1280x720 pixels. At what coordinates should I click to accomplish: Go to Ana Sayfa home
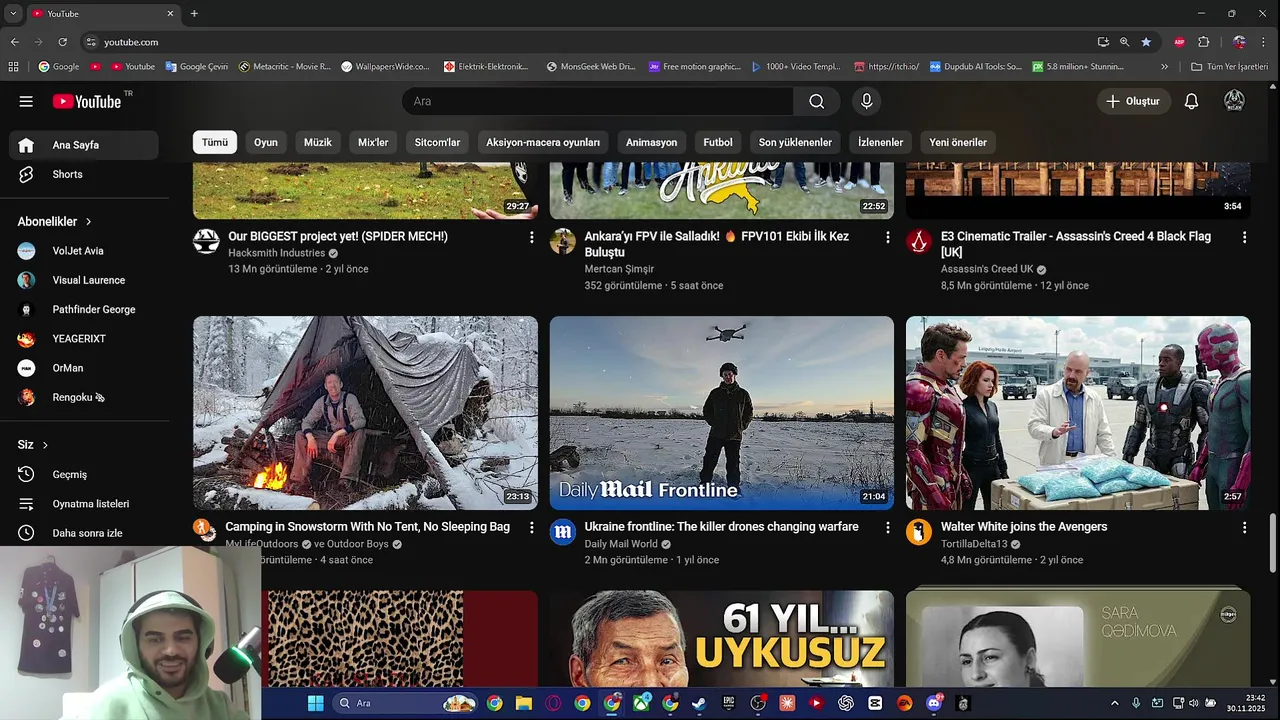(84, 145)
